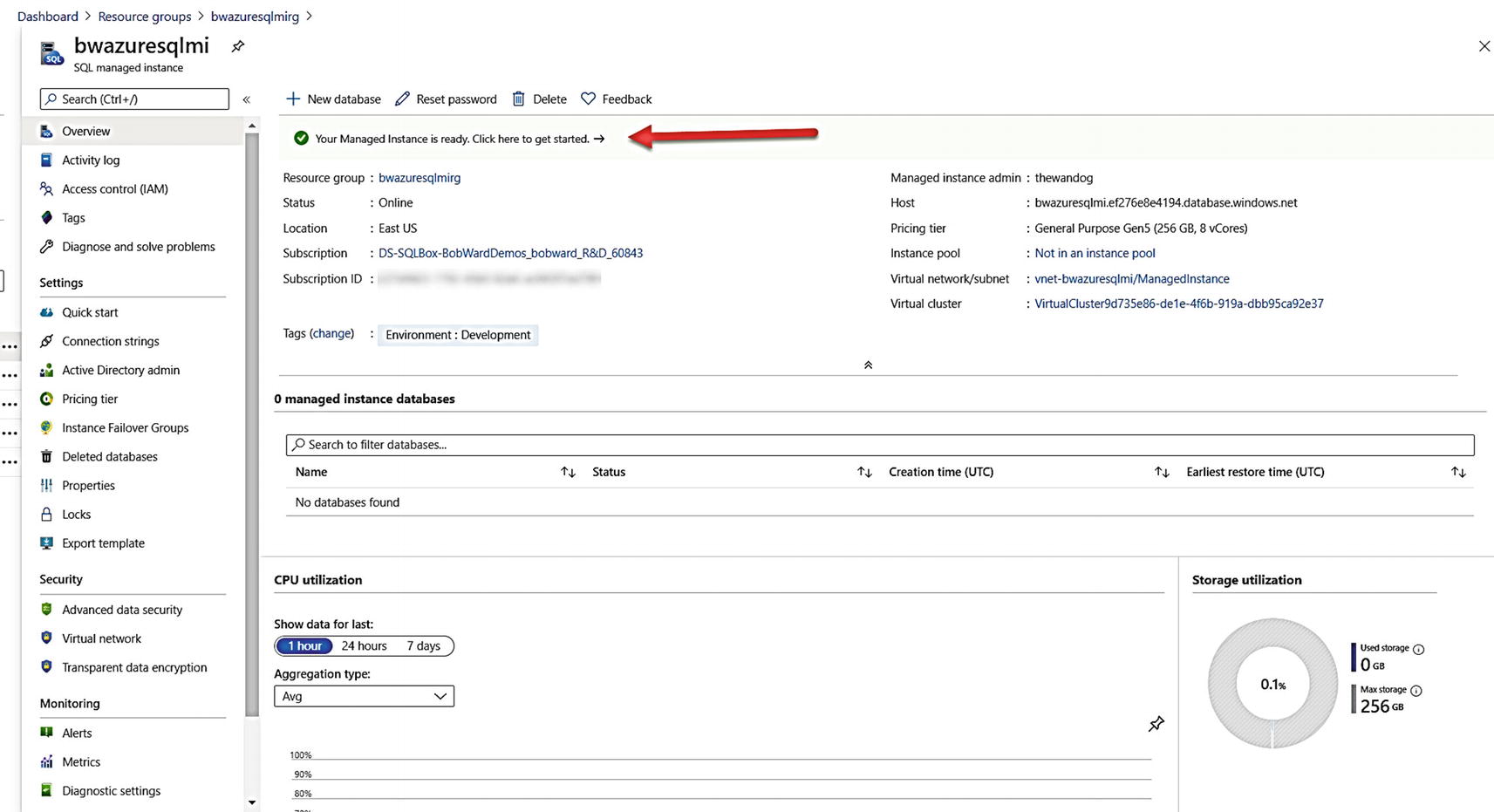The image size is (1494, 812).
Task: Open Pricing tier sidebar icon
Action: [46, 399]
